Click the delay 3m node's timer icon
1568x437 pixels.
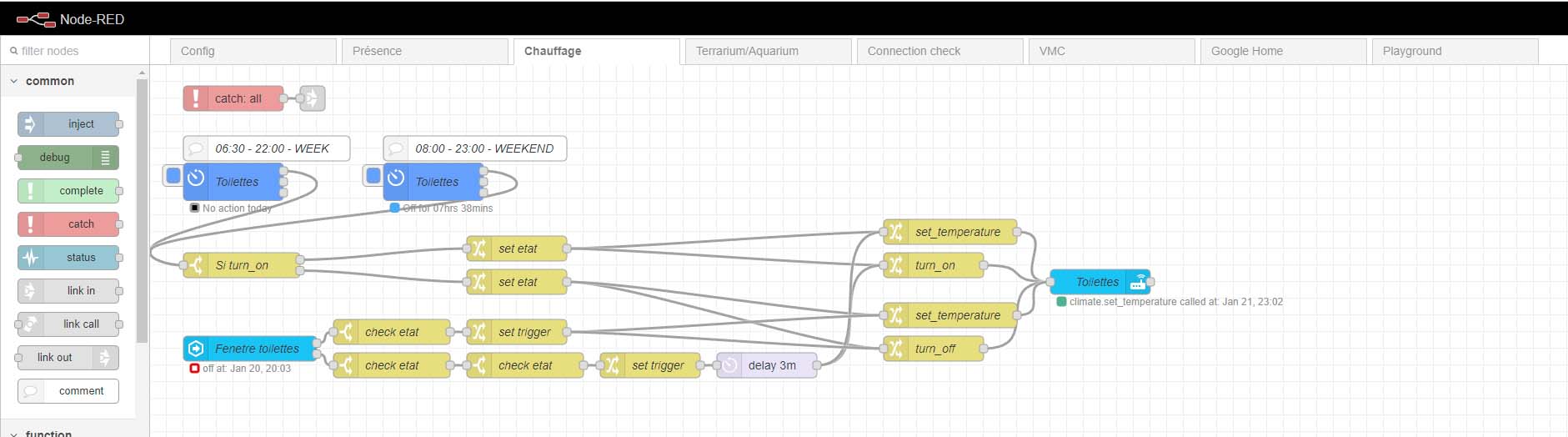[x=729, y=365]
